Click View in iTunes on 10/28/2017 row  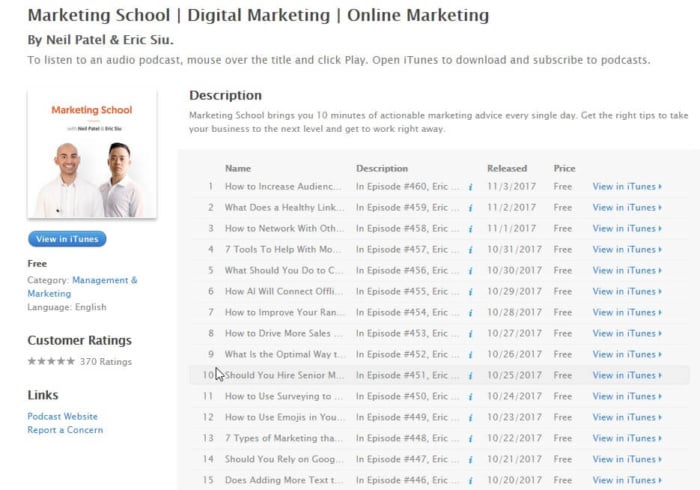point(627,312)
